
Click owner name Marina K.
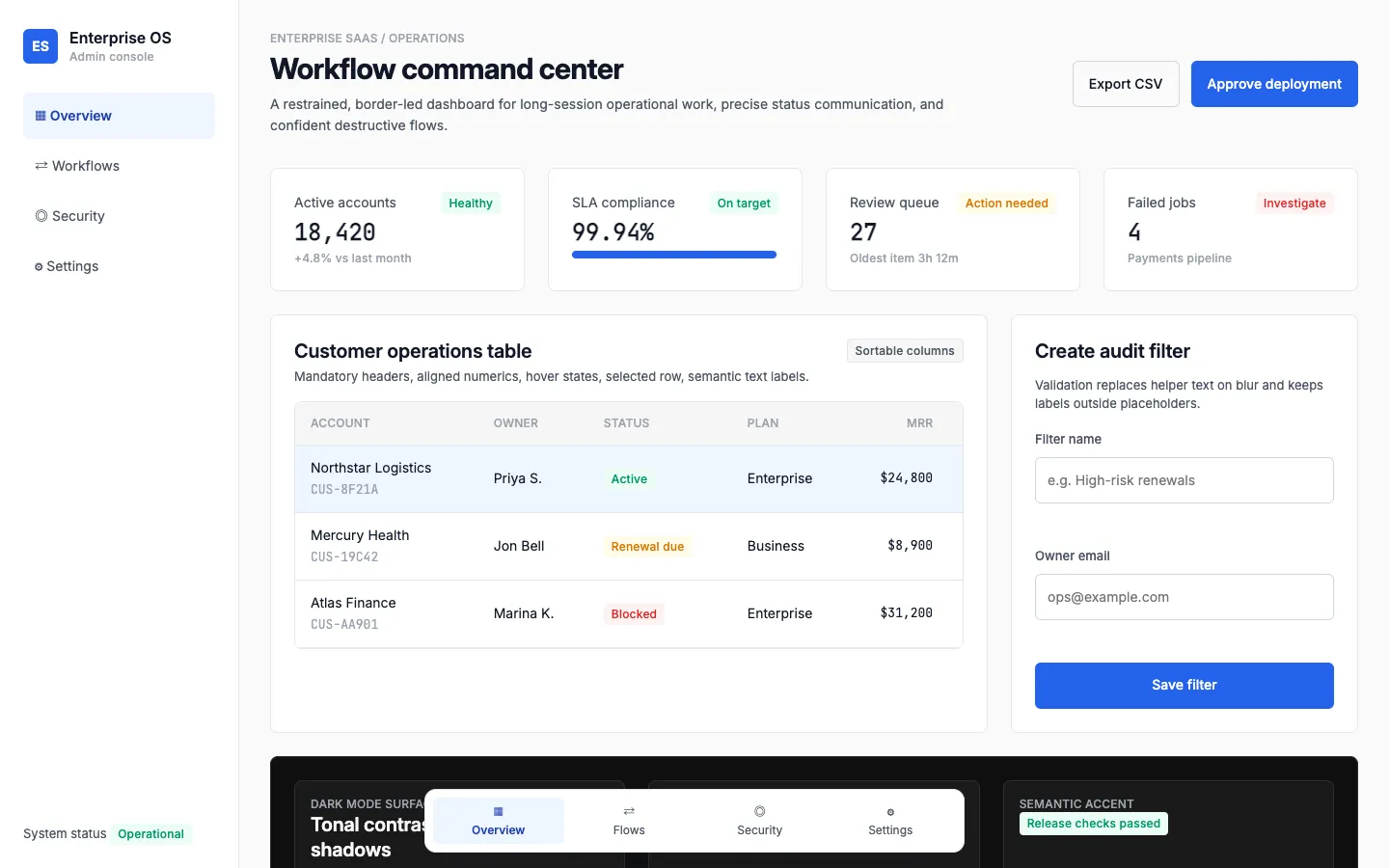point(524,613)
